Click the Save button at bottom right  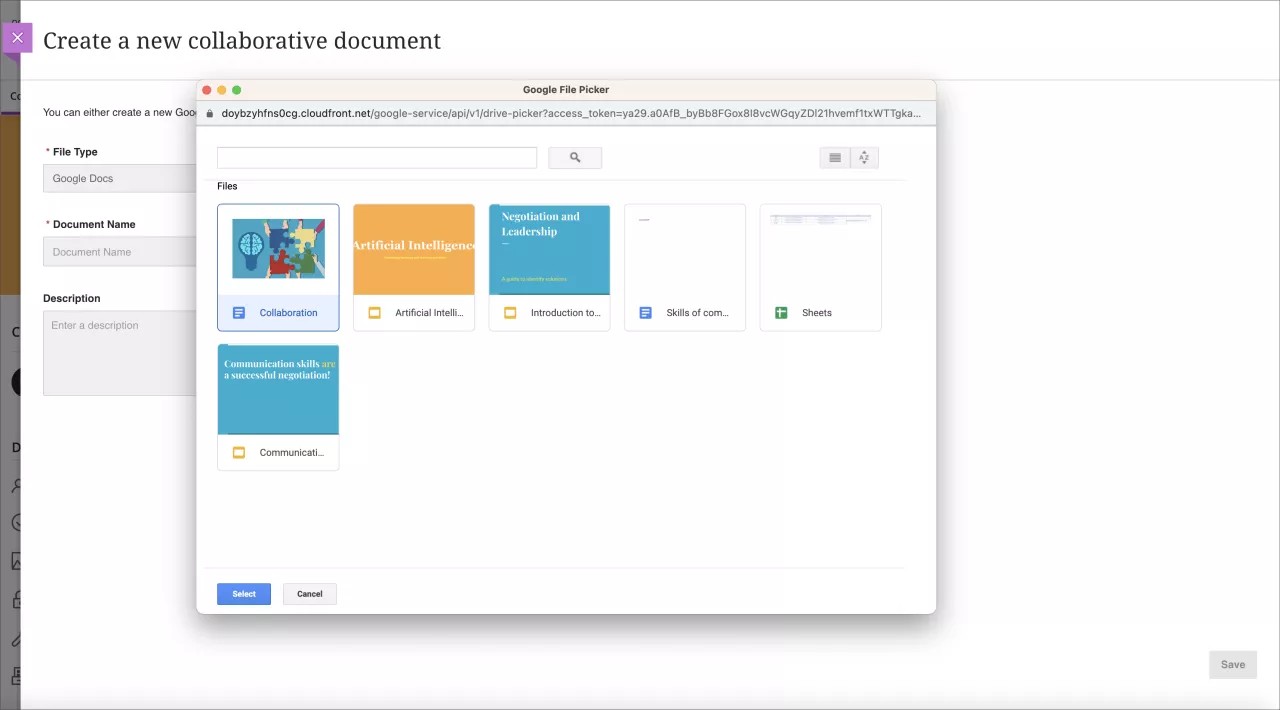click(1232, 664)
